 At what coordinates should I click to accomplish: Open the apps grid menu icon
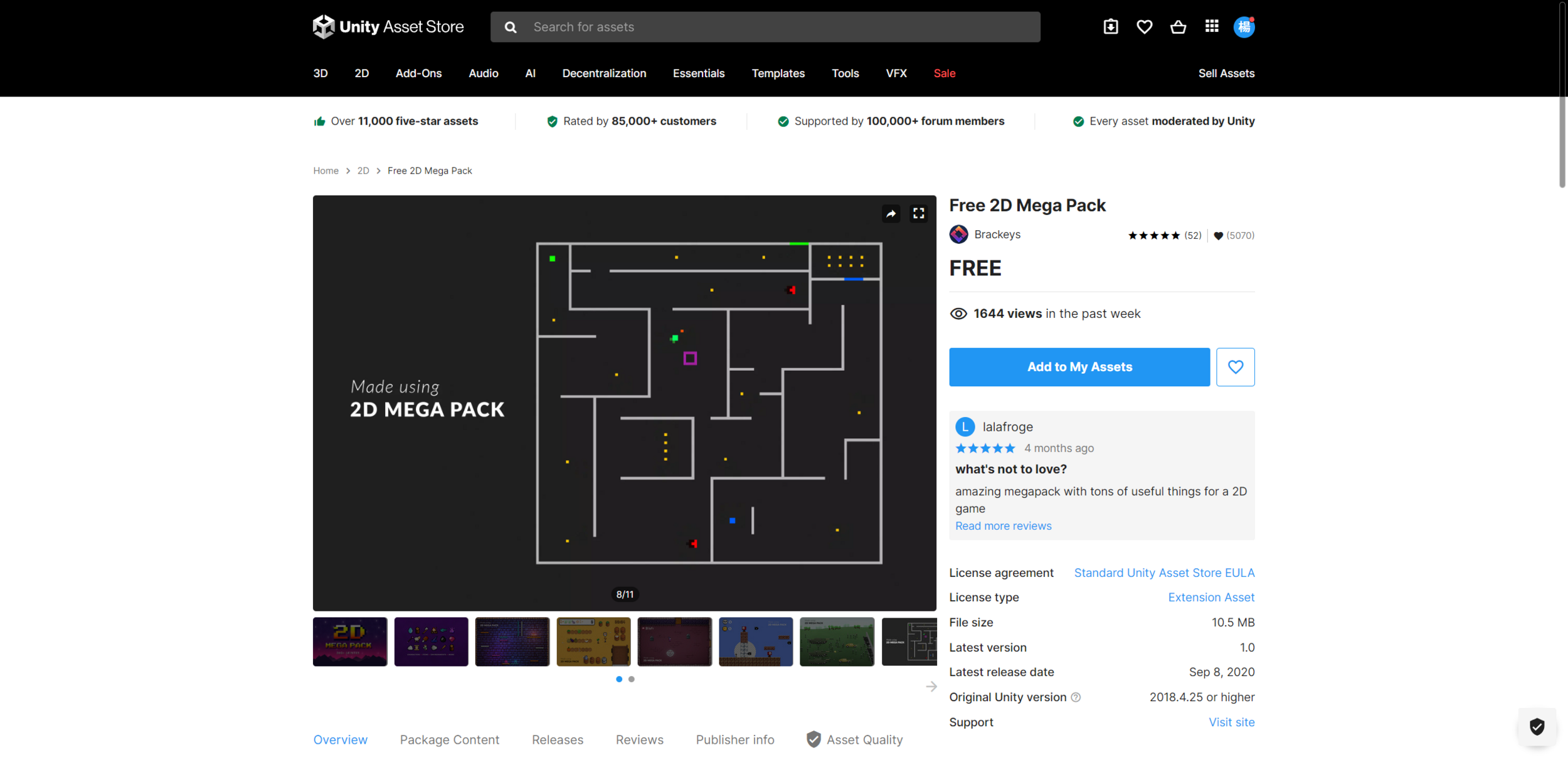tap(1211, 26)
